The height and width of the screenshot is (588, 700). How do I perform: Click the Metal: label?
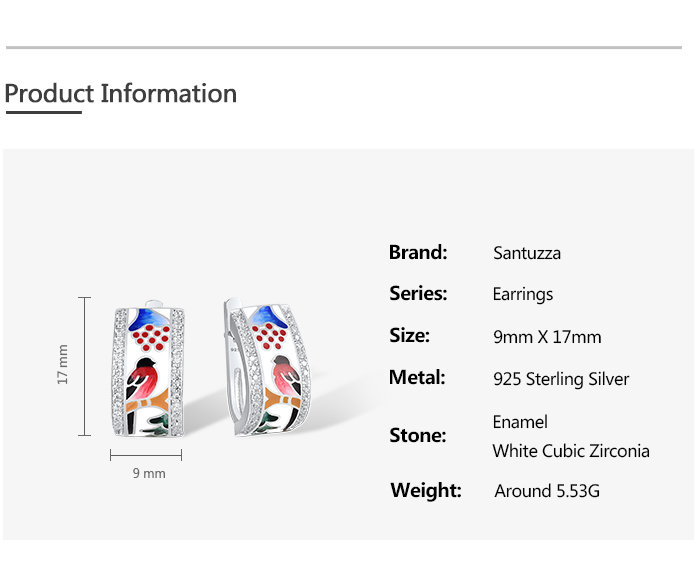417,377
